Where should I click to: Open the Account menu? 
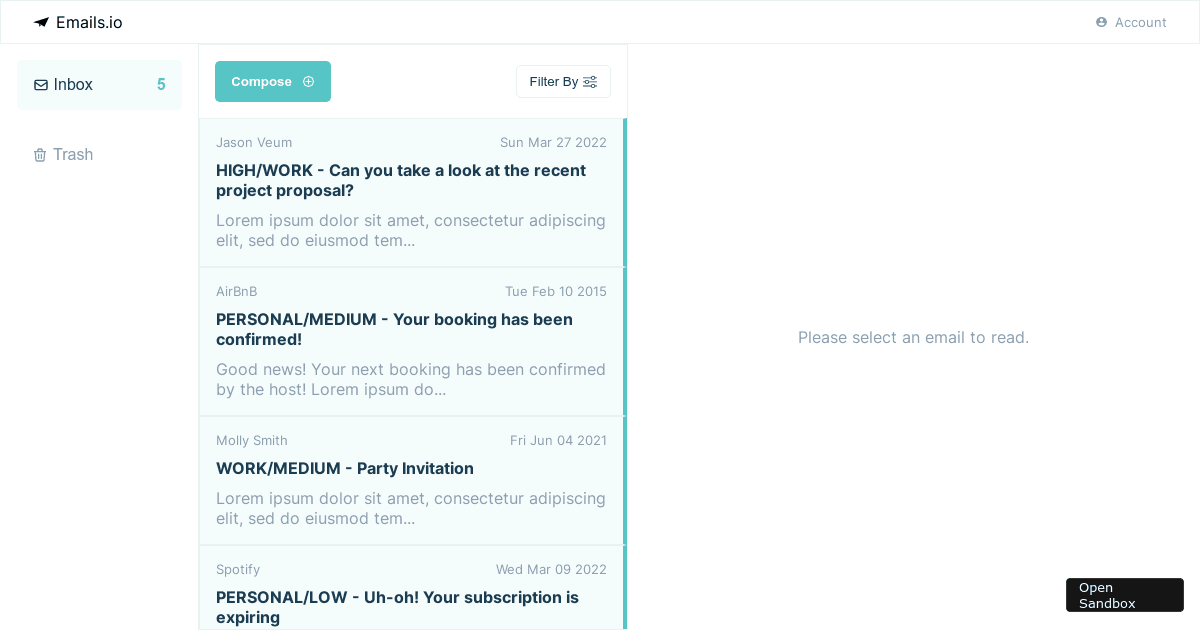coord(1131,22)
